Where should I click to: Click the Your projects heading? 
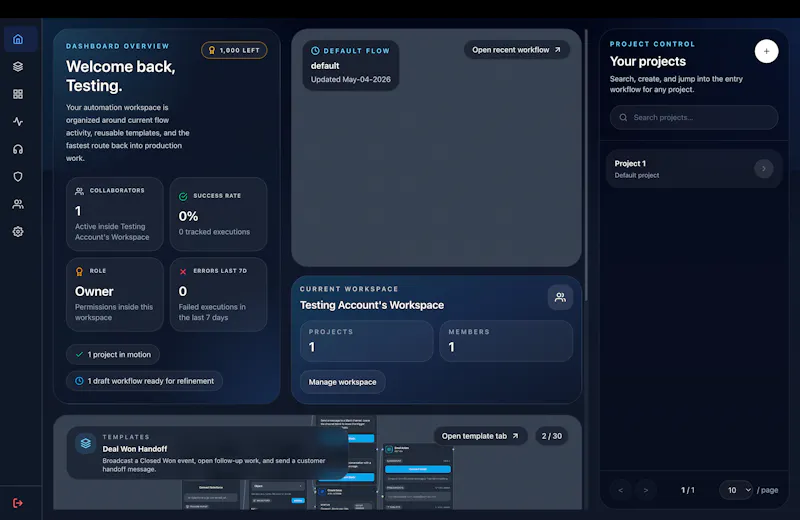[648, 61]
